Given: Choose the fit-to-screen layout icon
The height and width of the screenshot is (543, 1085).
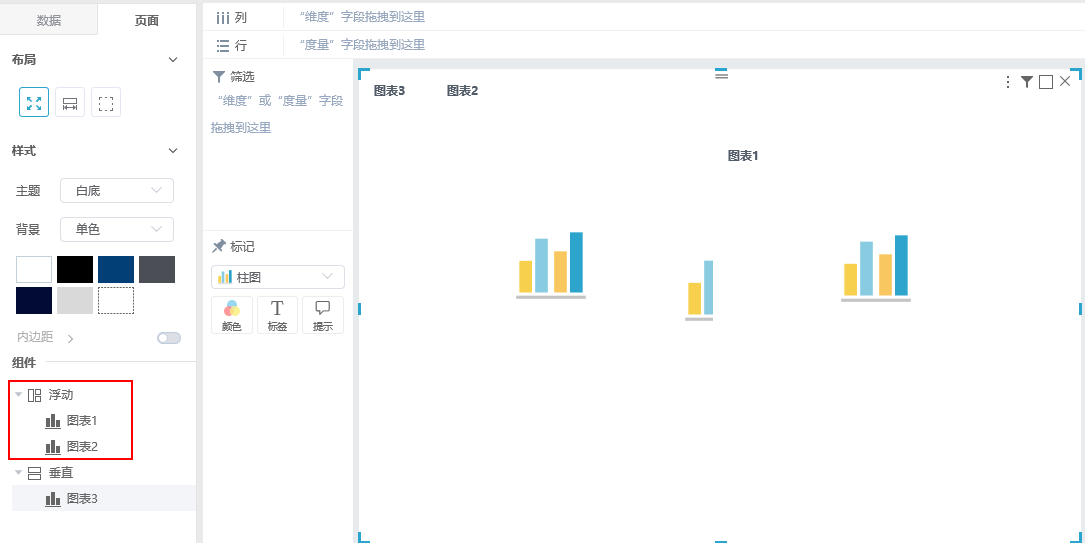Looking at the screenshot, I should click(34, 102).
